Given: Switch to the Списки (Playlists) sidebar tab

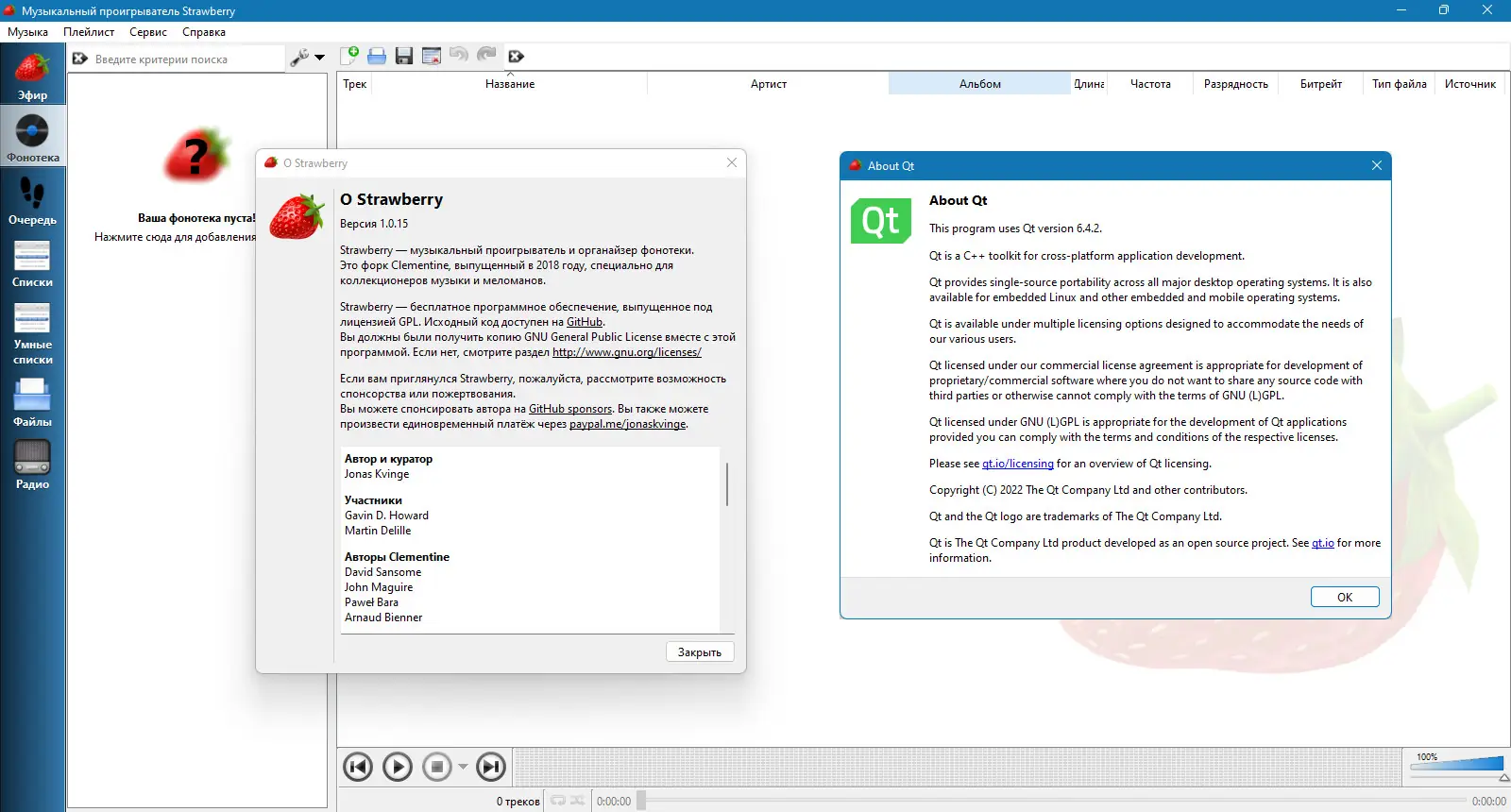Looking at the screenshot, I should tap(32, 264).
